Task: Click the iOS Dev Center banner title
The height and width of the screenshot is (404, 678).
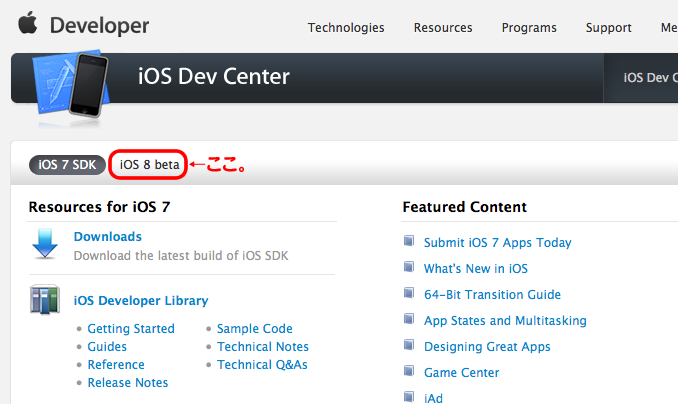Action: tap(214, 77)
